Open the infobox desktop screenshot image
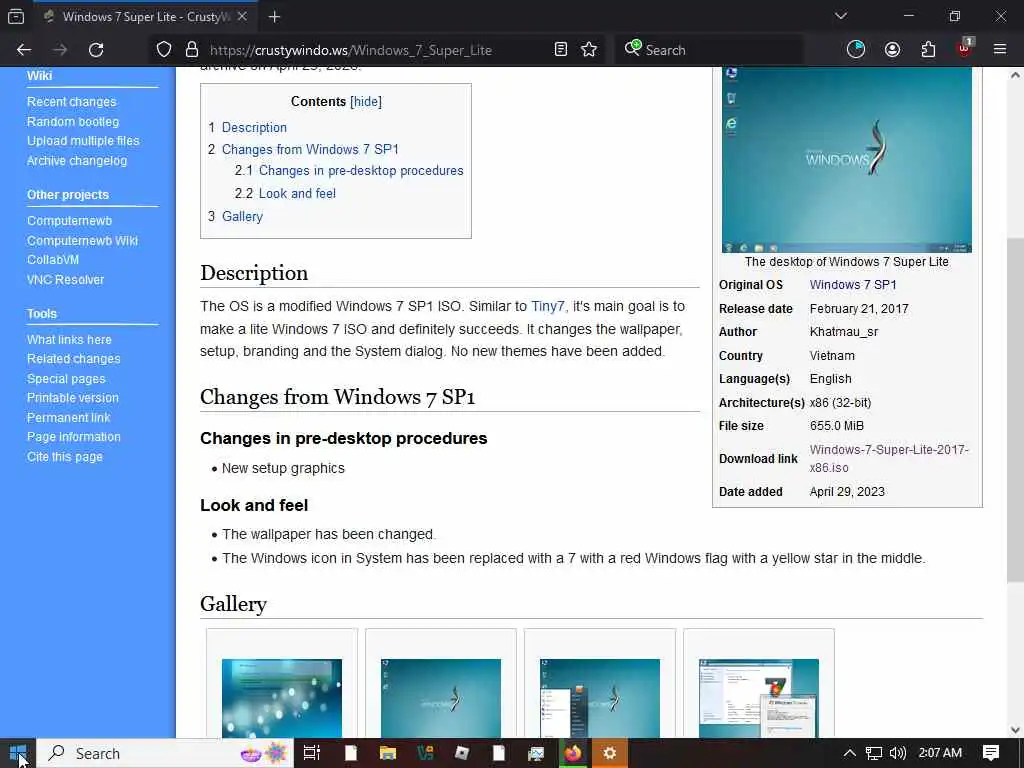The width and height of the screenshot is (1024, 768). click(846, 160)
